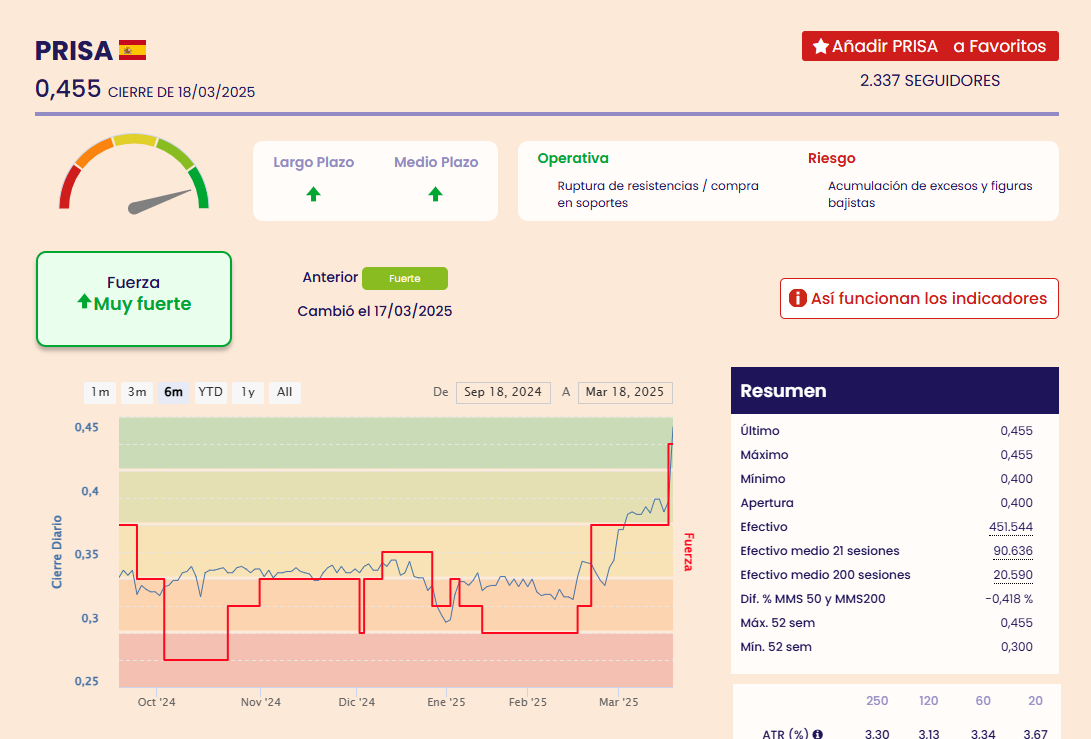
Task: Click the strength gauge needle indicator
Action: [x=160, y=201]
